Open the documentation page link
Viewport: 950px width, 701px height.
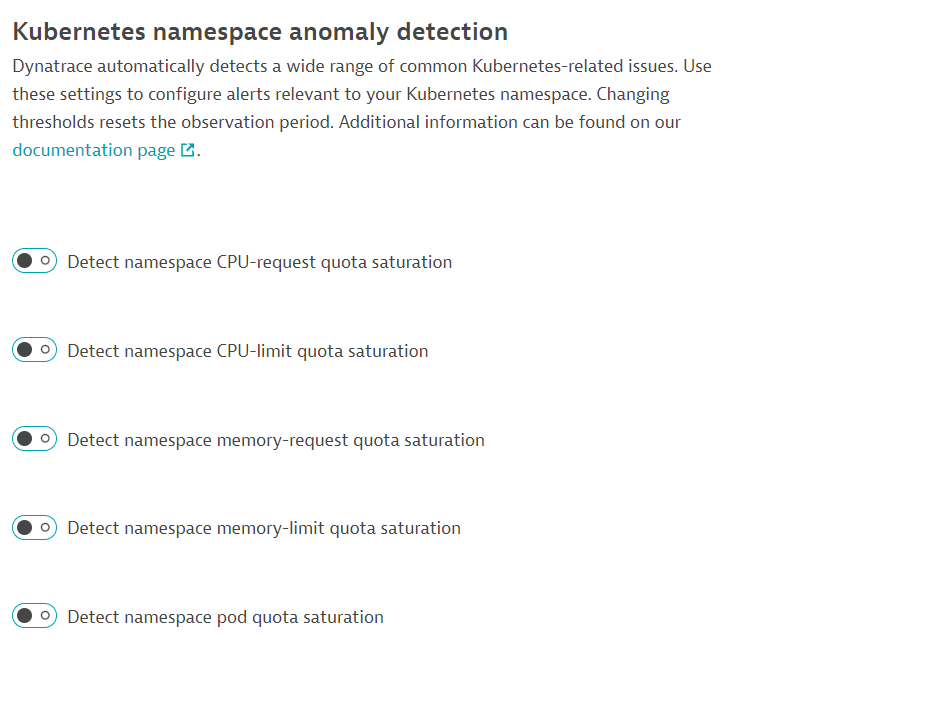point(94,150)
